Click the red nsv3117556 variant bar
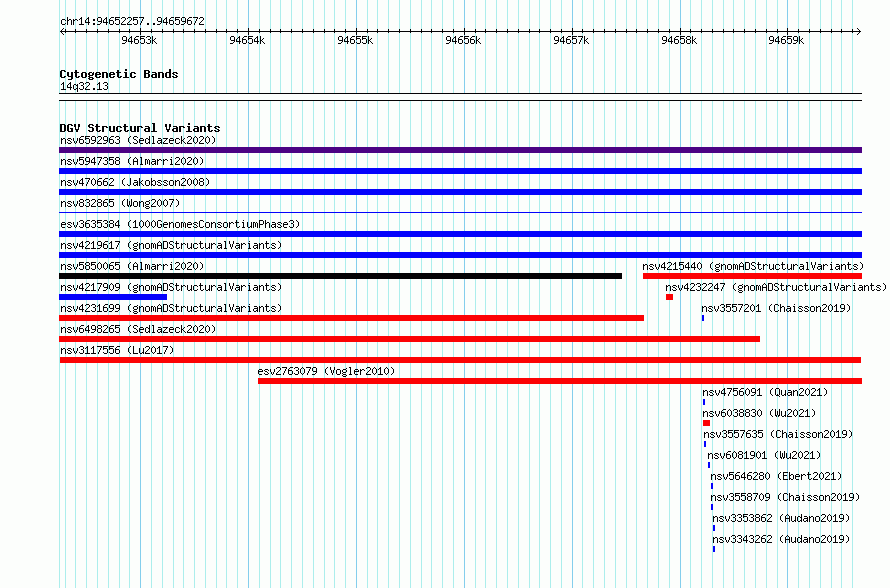Viewport: 890px width, 588px height. (x=460, y=360)
